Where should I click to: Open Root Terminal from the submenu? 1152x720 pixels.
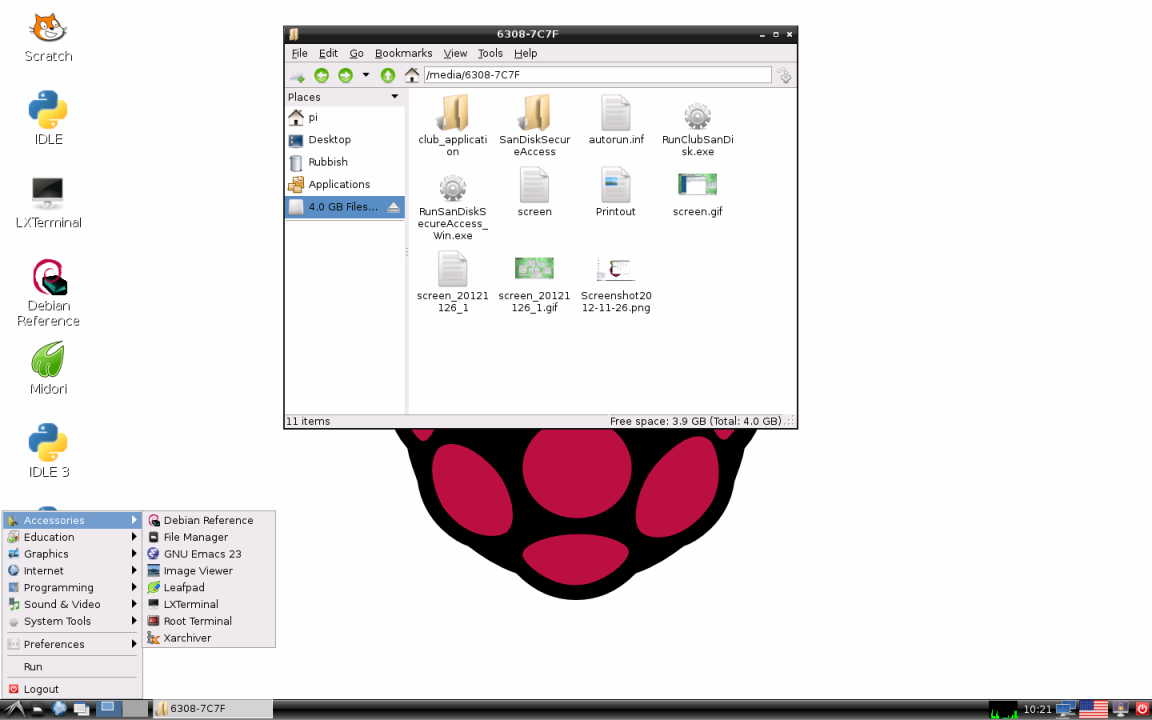pyautogui.click(x=209, y=622)
